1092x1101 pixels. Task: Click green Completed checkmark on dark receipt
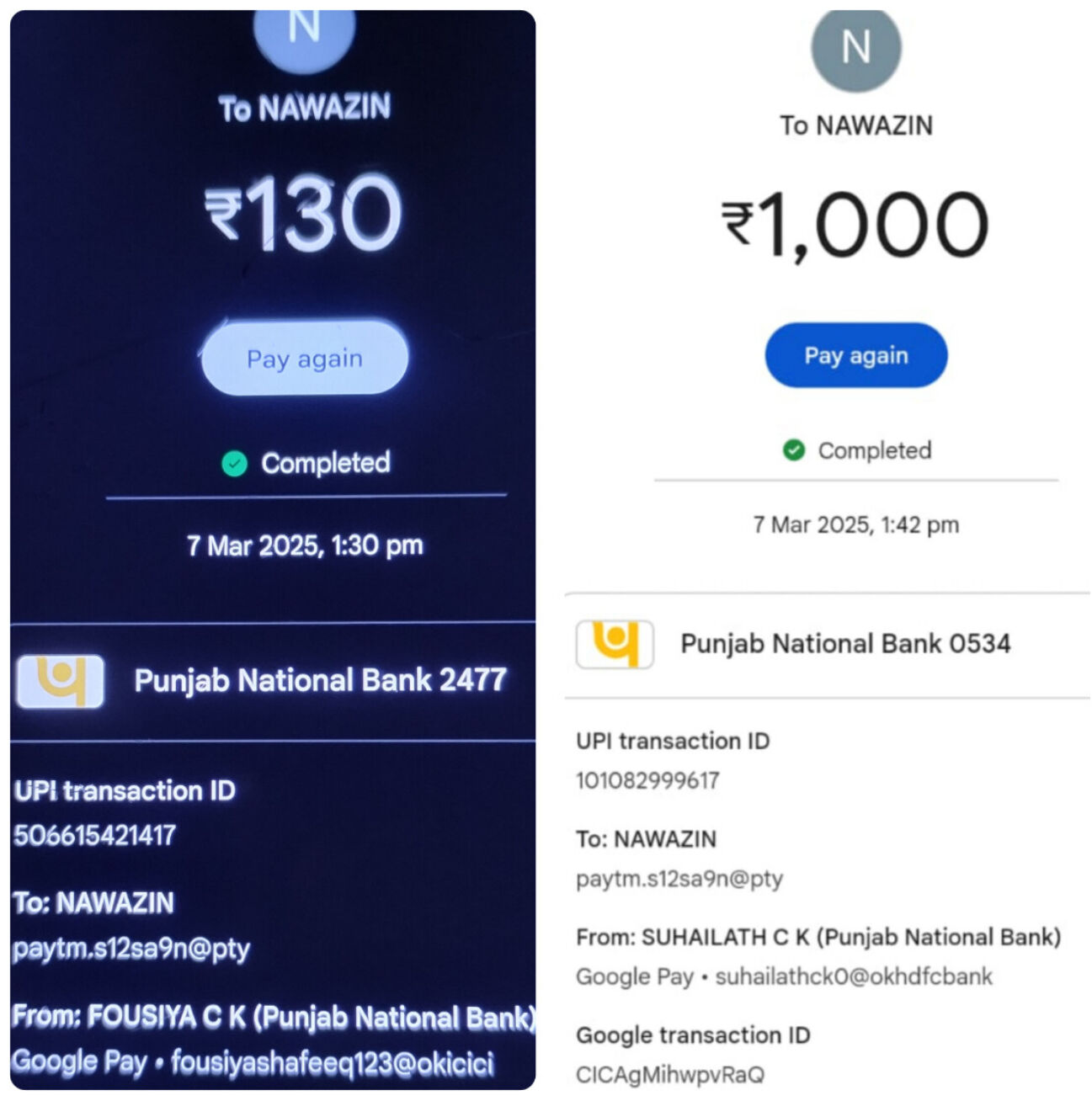pos(234,463)
